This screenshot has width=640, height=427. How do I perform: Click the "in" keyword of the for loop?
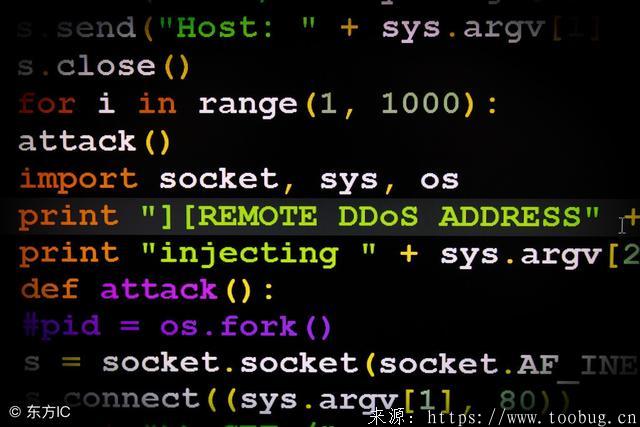coord(157,103)
